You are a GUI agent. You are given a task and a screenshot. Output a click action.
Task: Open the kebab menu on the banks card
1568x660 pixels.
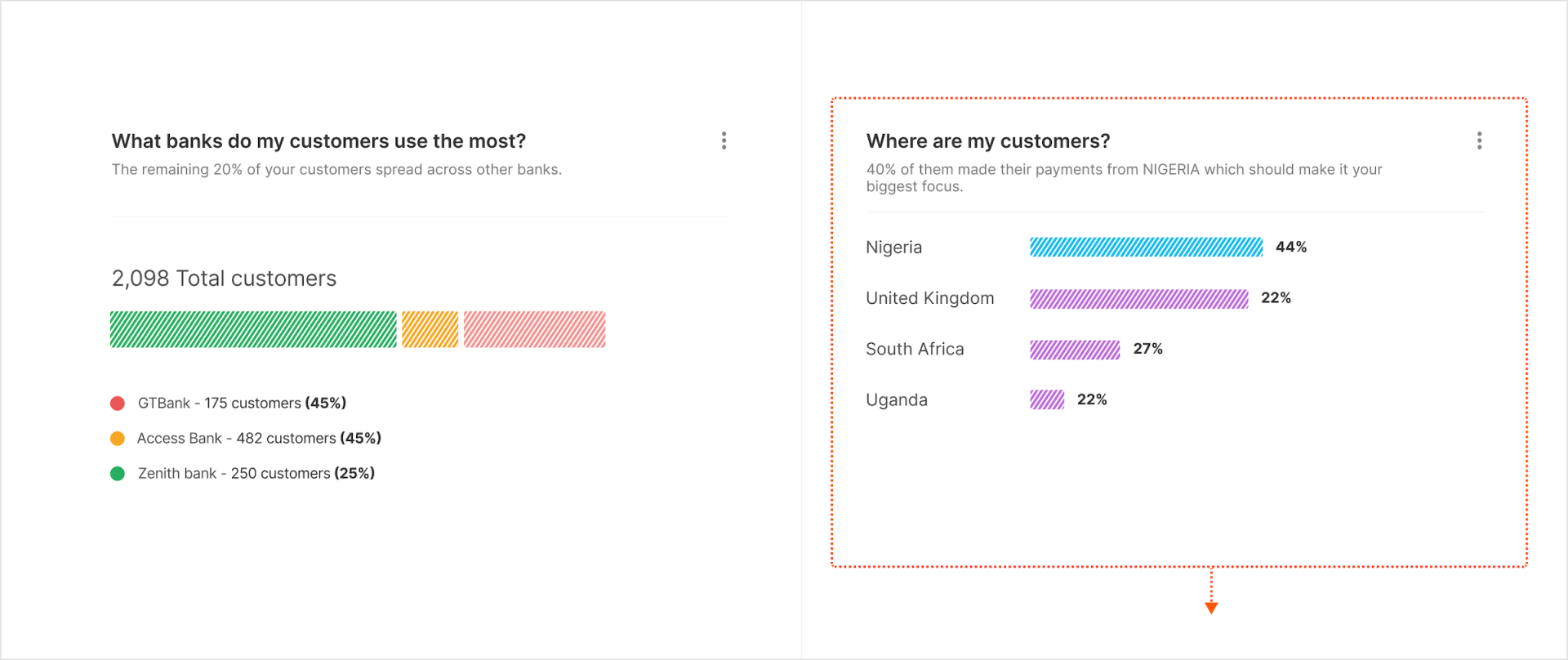point(723,140)
